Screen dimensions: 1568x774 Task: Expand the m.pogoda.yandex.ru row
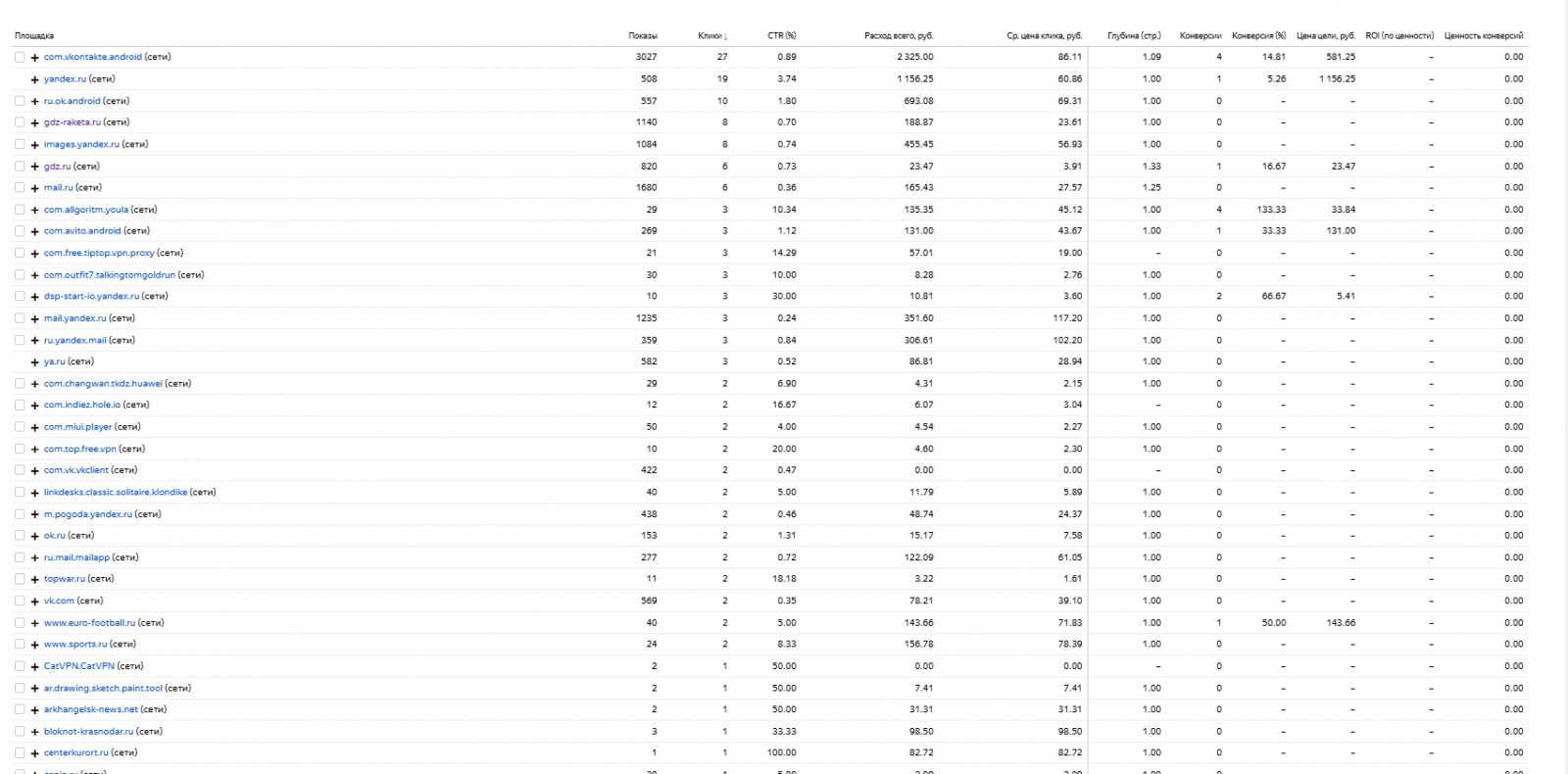pos(35,514)
